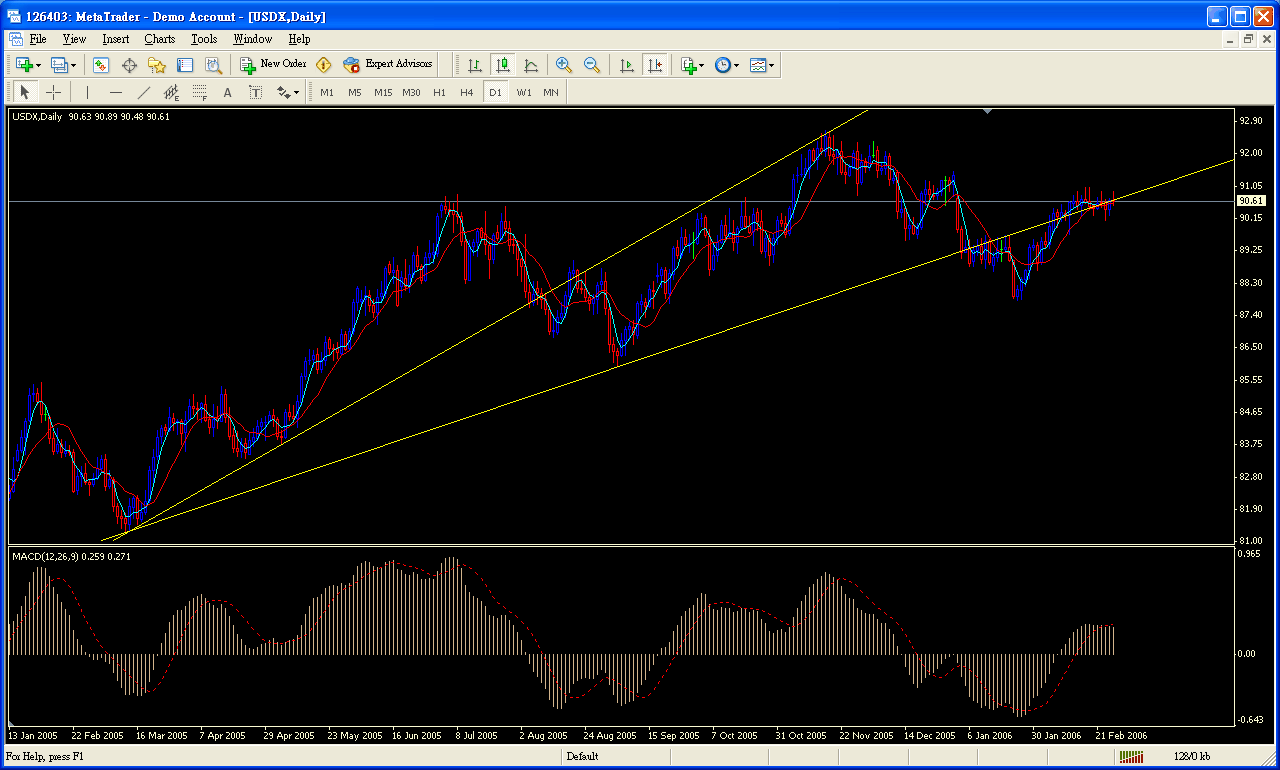The image size is (1280, 770).
Task: Select the Trendline drawing tool
Action: (x=144, y=92)
